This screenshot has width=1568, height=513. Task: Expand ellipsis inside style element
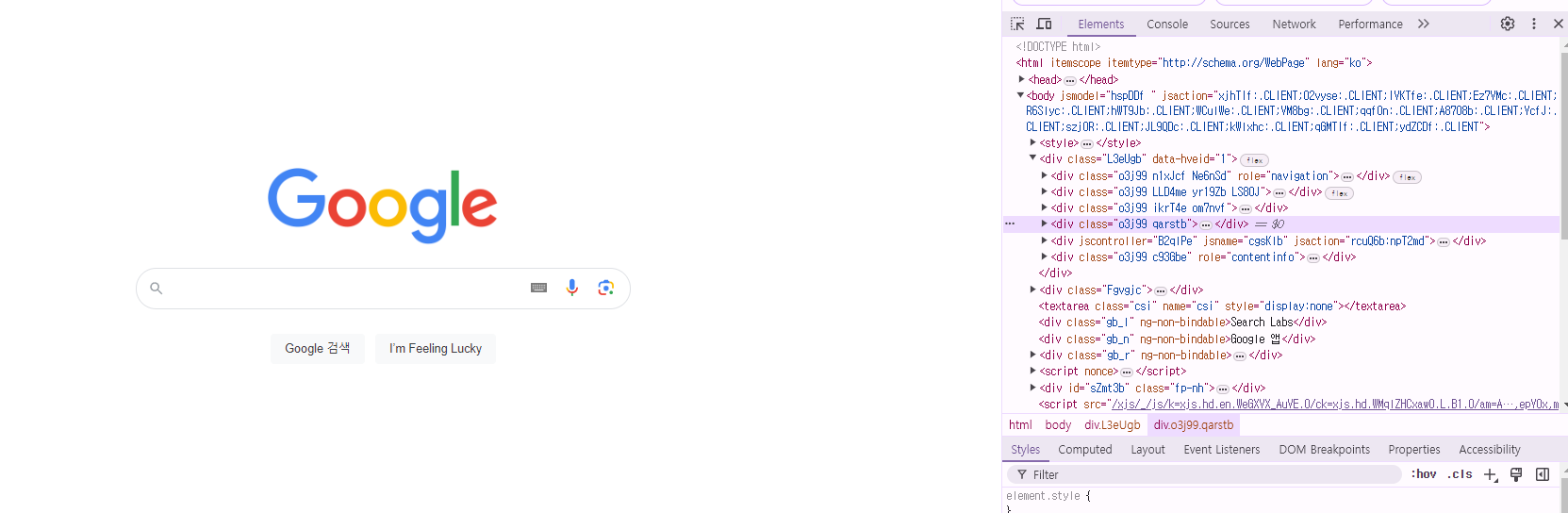(1087, 144)
